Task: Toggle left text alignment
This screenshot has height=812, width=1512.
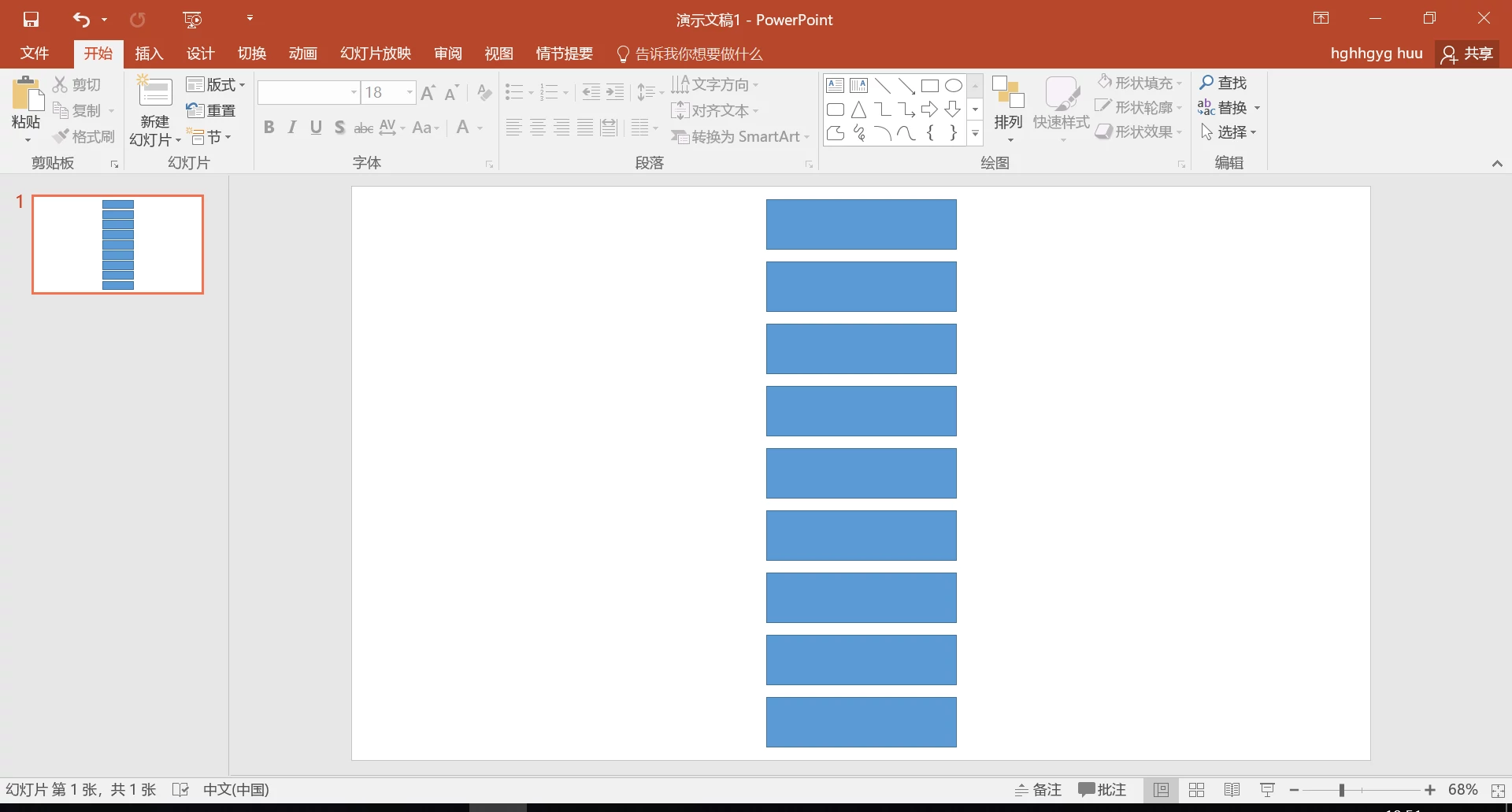Action: pyautogui.click(x=513, y=128)
